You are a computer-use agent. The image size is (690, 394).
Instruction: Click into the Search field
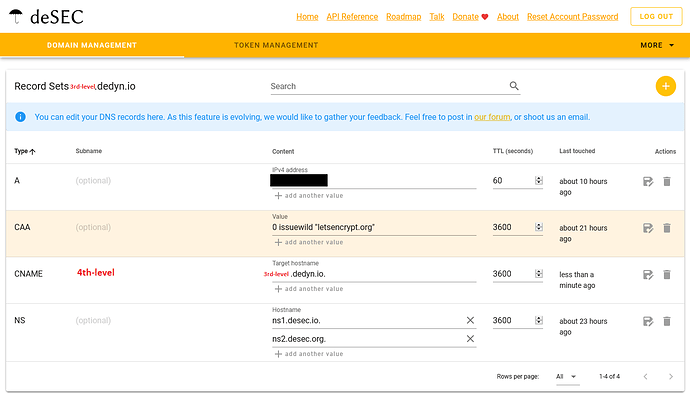pyautogui.click(x=389, y=86)
